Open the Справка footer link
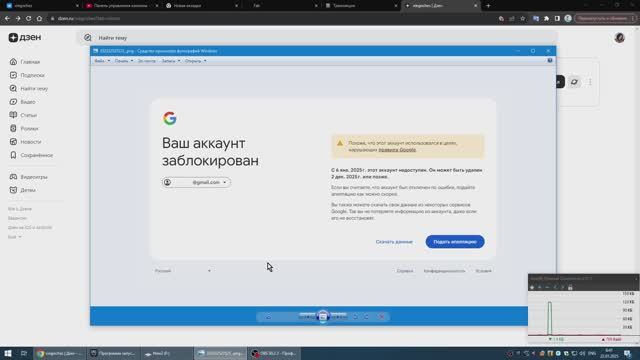The width and height of the screenshot is (640, 360). [405, 271]
